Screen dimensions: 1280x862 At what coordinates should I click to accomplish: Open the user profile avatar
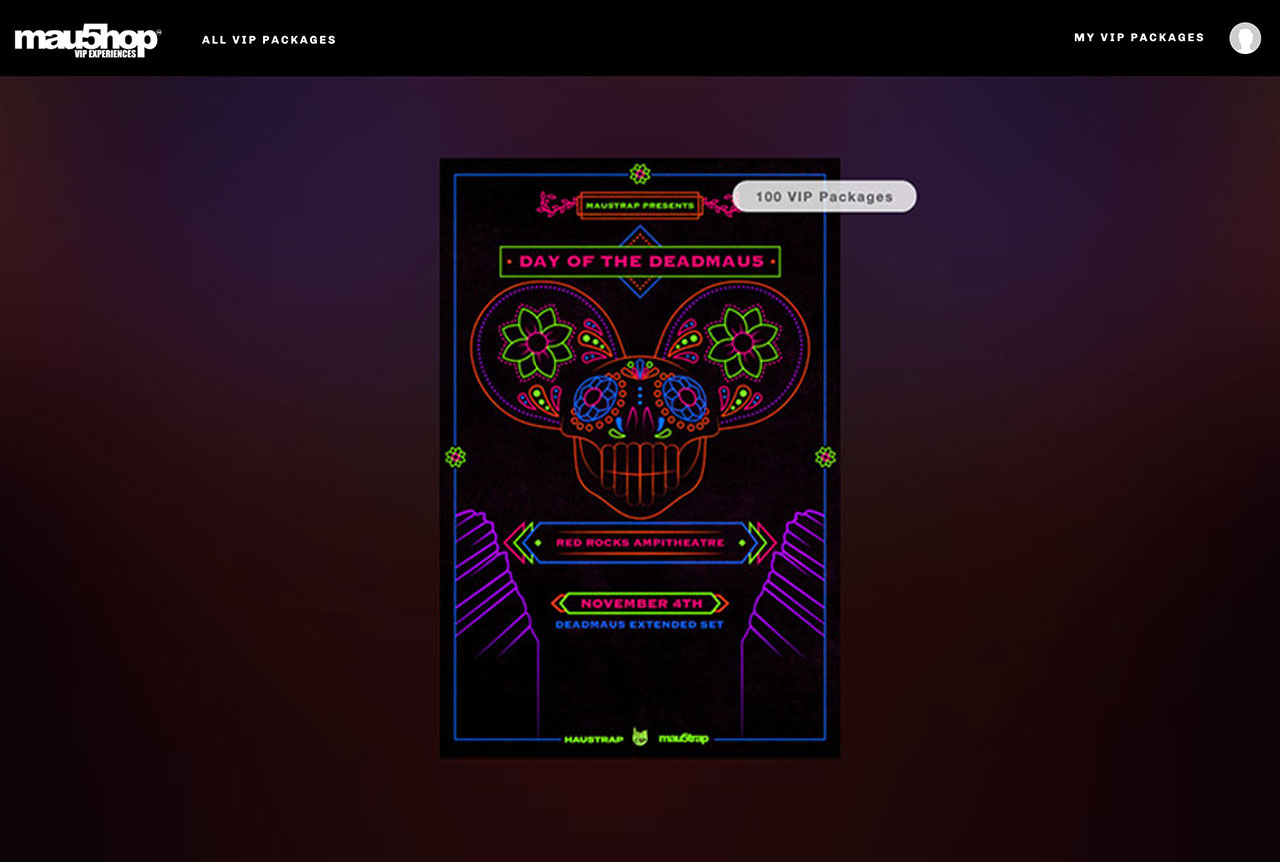point(1245,38)
